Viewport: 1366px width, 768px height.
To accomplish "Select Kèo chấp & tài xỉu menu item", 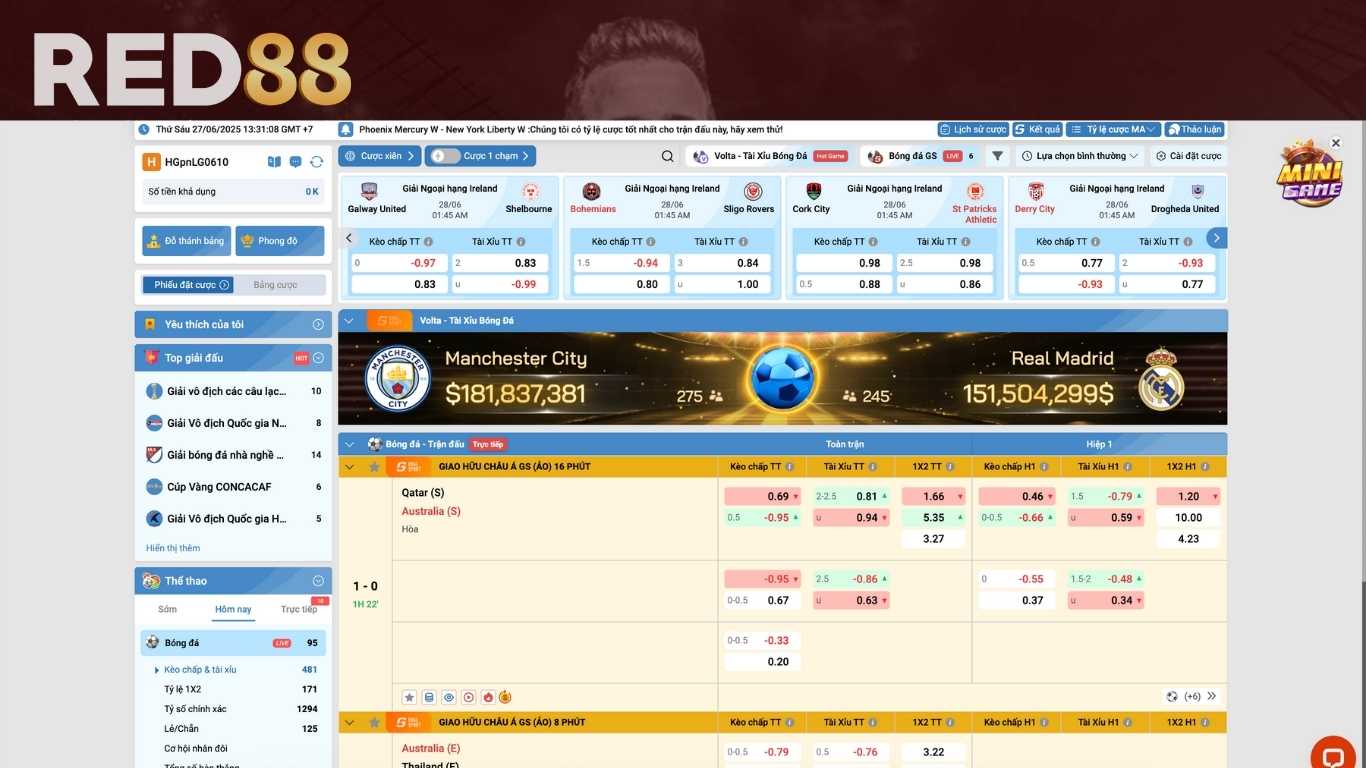I will pyautogui.click(x=200, y=670).
